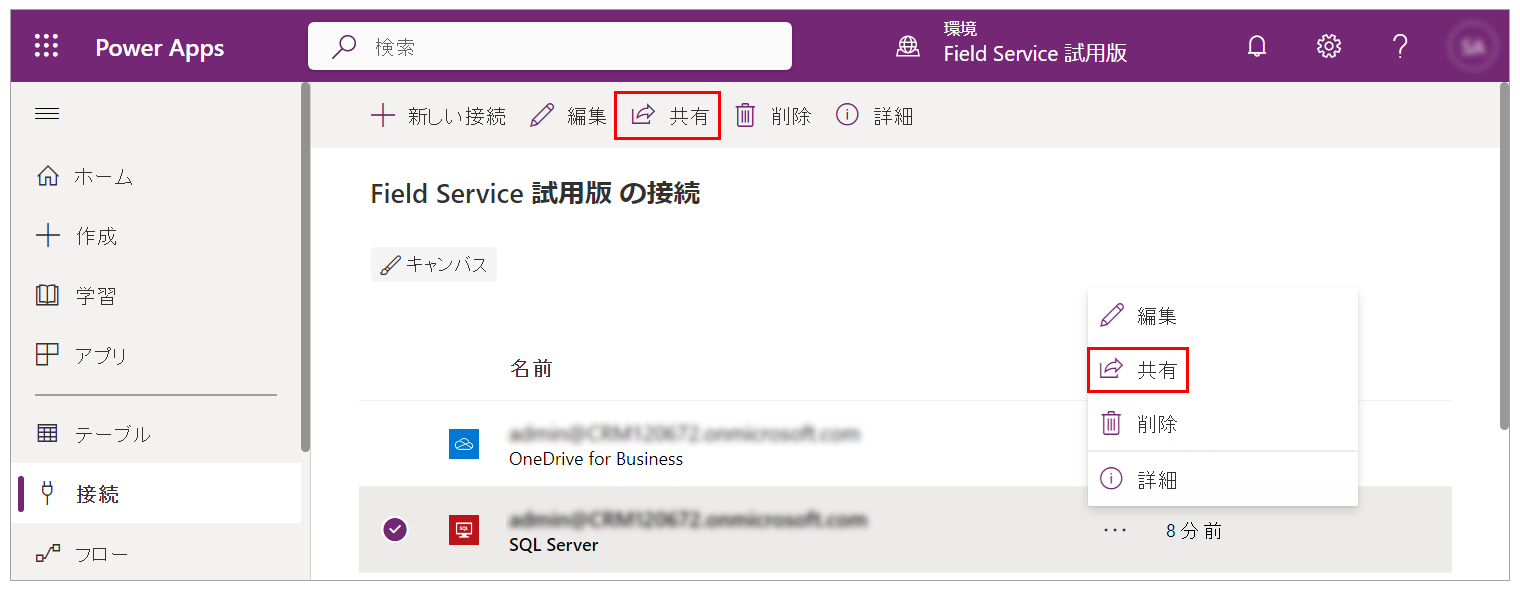Open help using the question mark icon
Screen dimensions: 1520x590
coord(1400,45)
